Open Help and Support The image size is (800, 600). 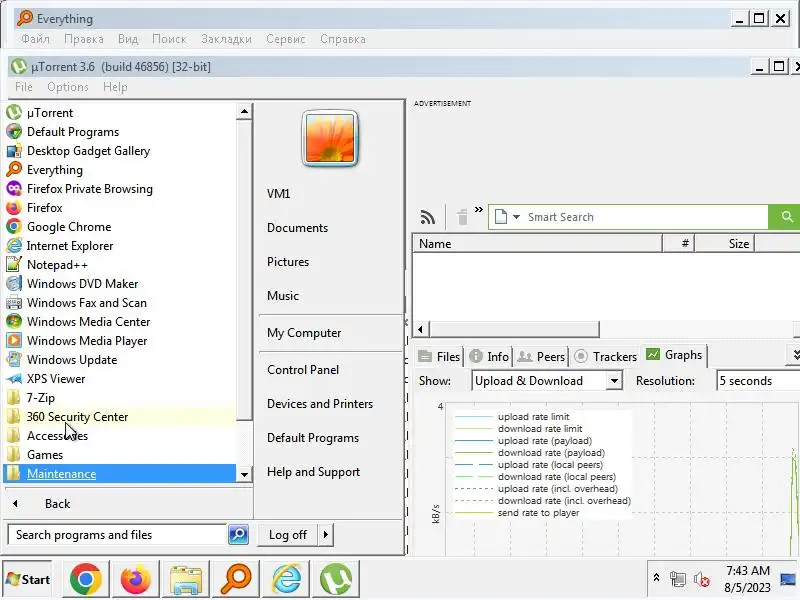[x=313, y=471]
